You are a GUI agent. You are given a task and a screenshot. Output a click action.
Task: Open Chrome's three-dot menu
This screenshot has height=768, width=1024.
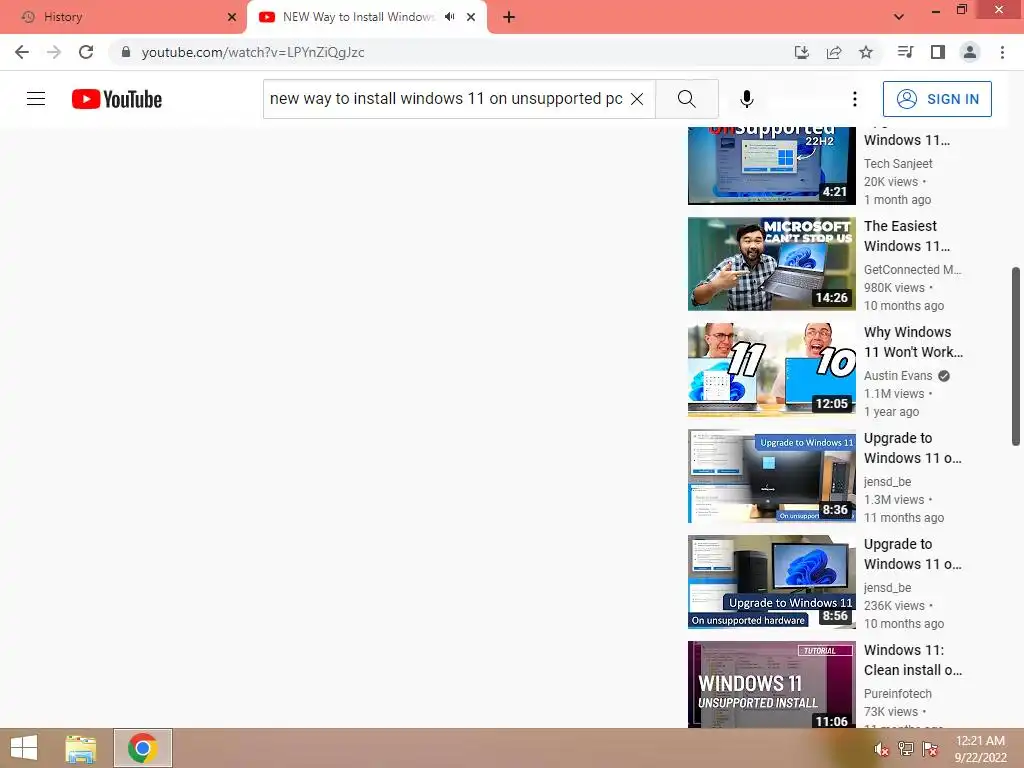(1002, 52)
